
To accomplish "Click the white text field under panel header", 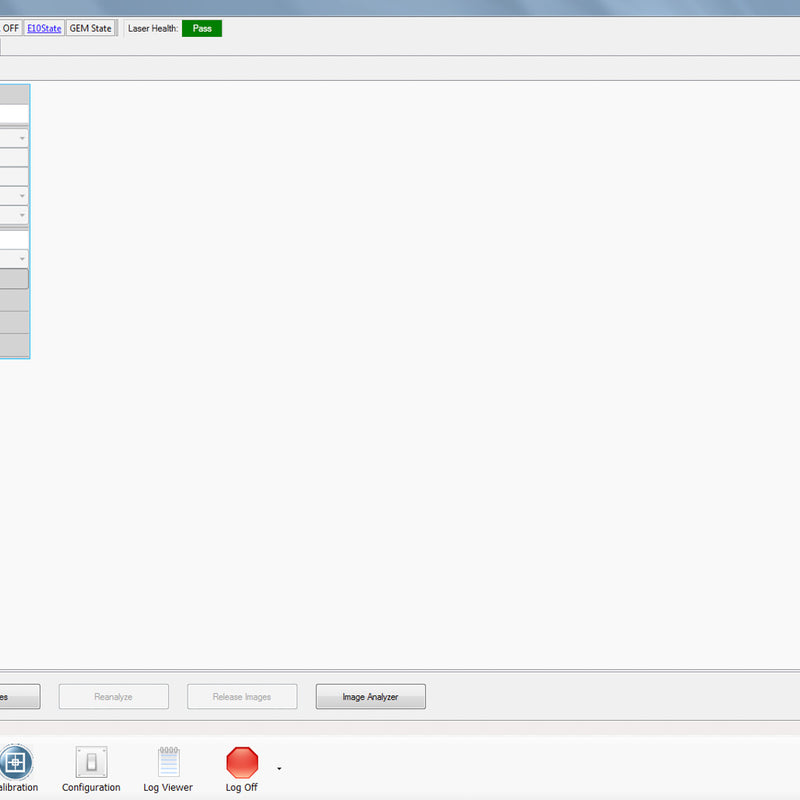I will [x=14, y=113].
